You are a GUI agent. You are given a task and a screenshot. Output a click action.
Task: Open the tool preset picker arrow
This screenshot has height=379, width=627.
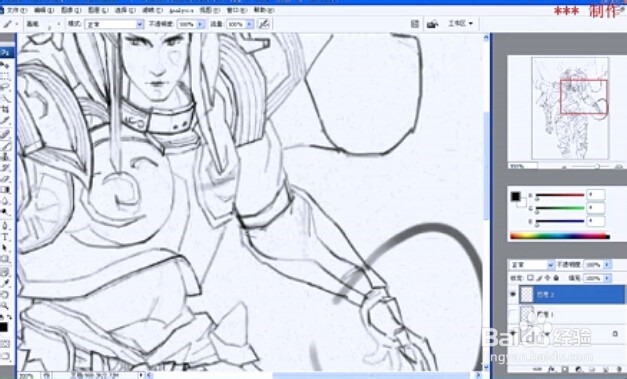coord(16,24)
